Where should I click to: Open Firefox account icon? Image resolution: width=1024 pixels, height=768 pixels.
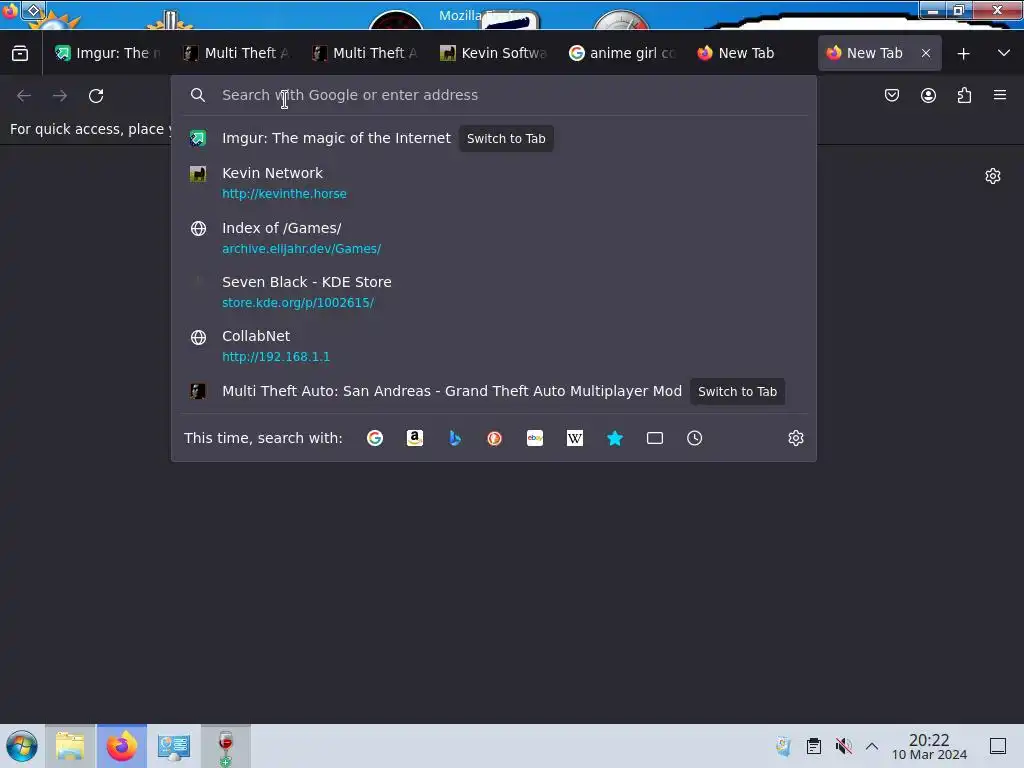pyautogui.click(x=928, y=95)
